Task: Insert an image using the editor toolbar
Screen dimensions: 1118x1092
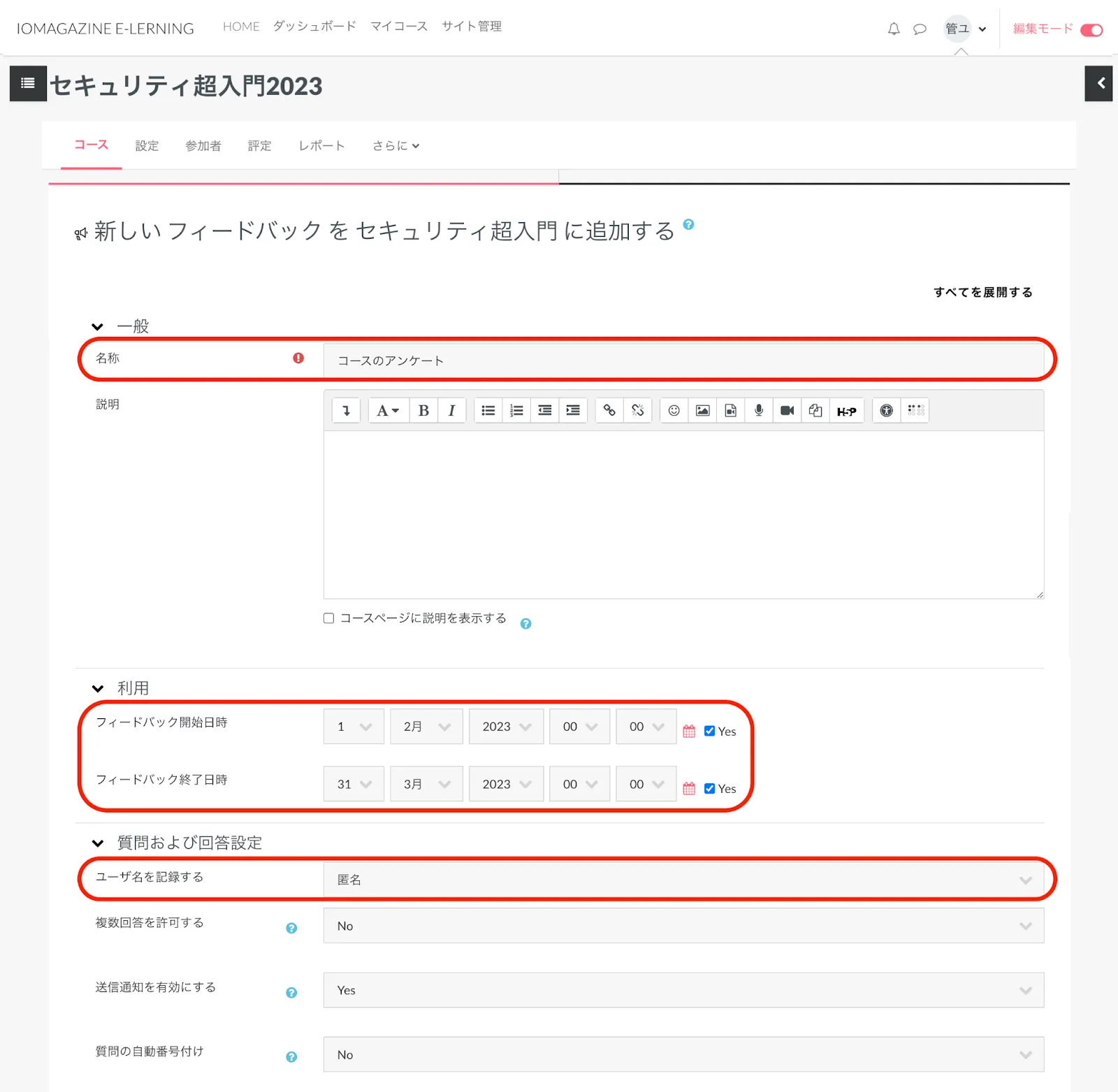Action: (702, 411)
